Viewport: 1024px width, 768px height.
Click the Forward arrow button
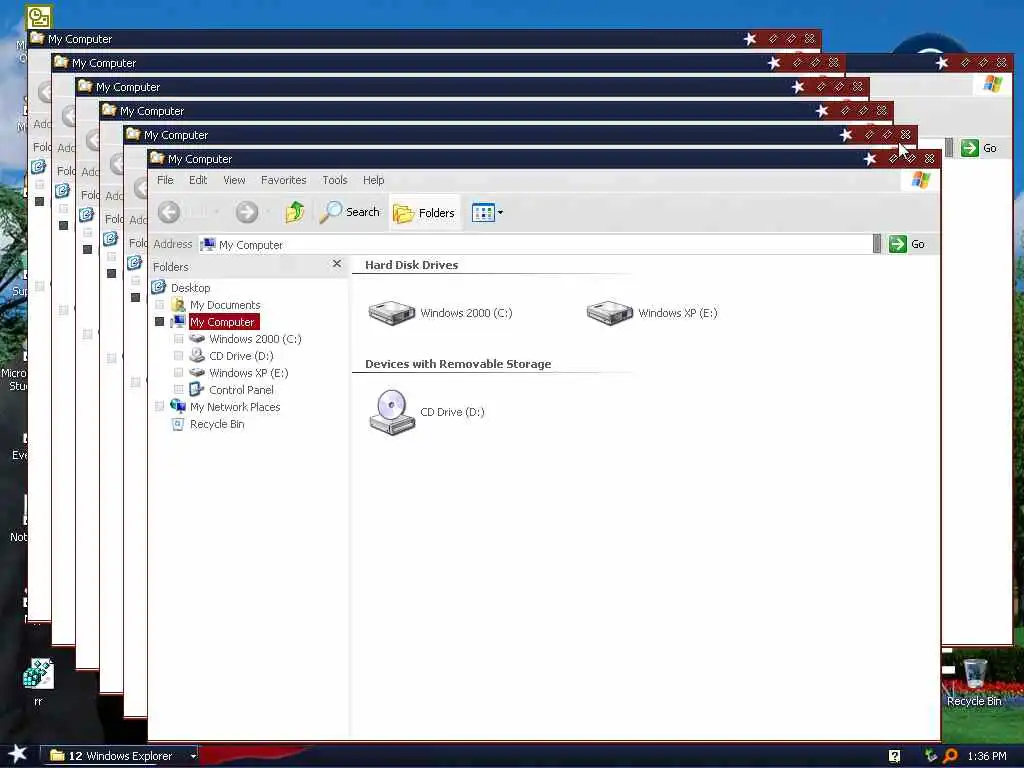(246, 212)
